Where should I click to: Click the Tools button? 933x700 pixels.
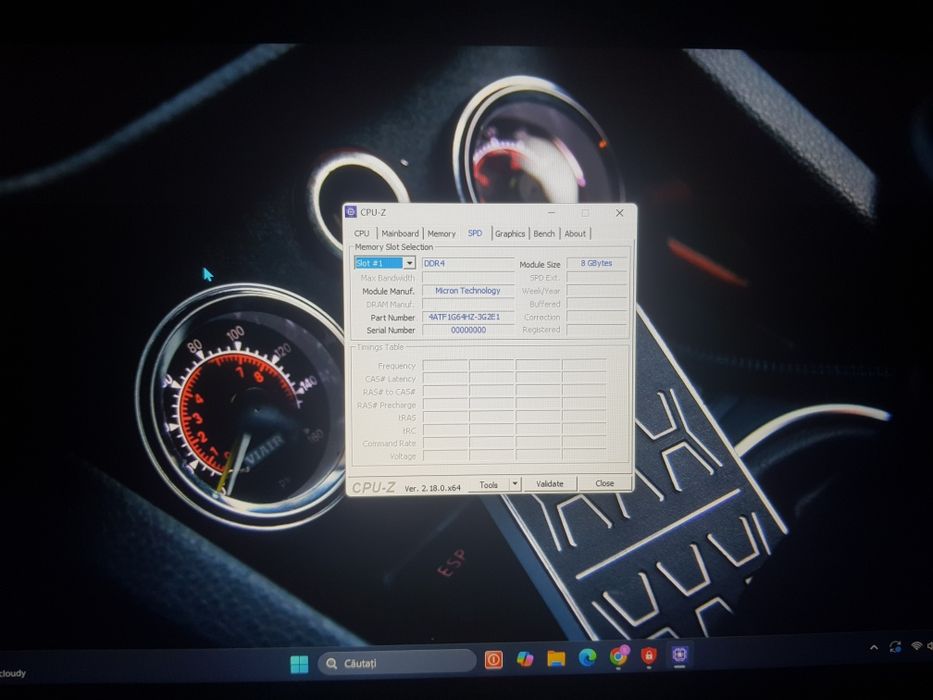[x=489, y=485]
